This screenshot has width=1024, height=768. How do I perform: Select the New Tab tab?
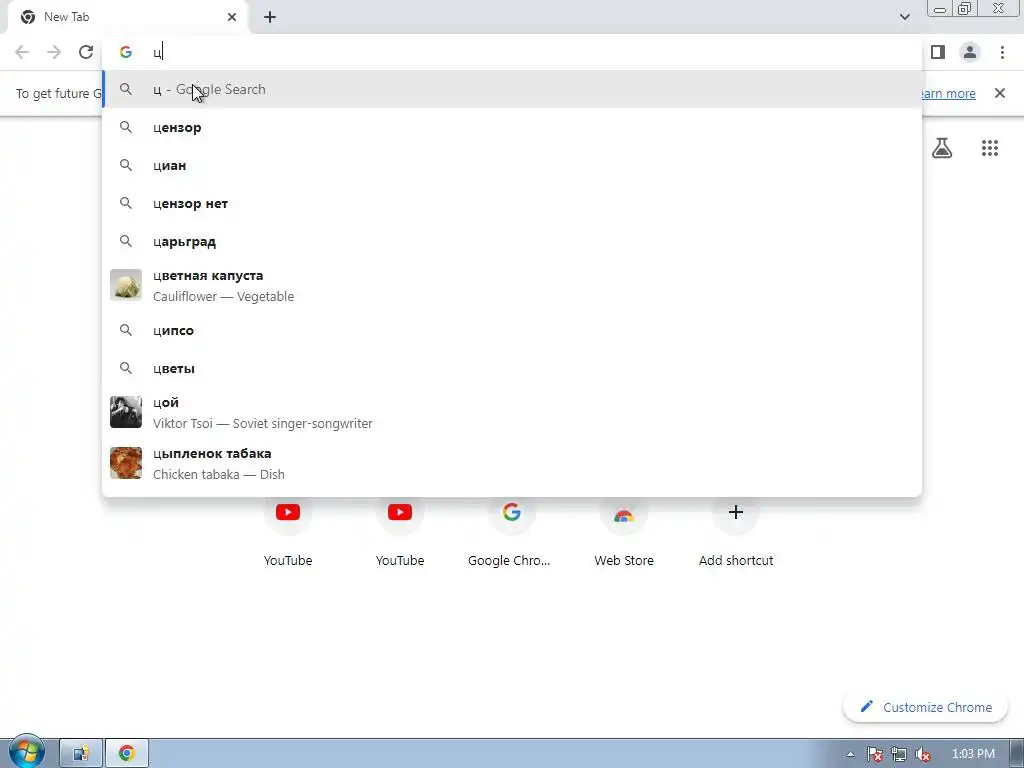(x=128, y=17)
